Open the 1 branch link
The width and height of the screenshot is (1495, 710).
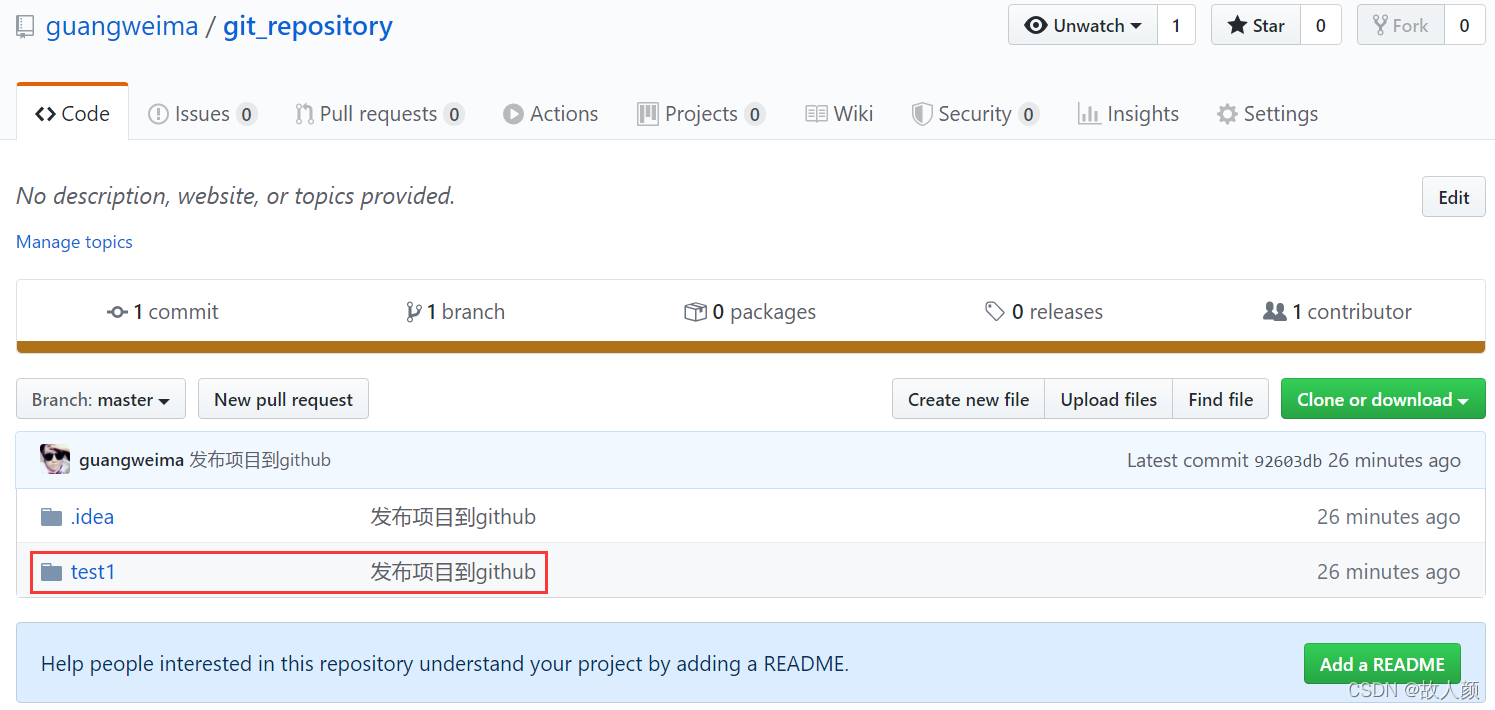pyautogui.click(x=455, y=312)
